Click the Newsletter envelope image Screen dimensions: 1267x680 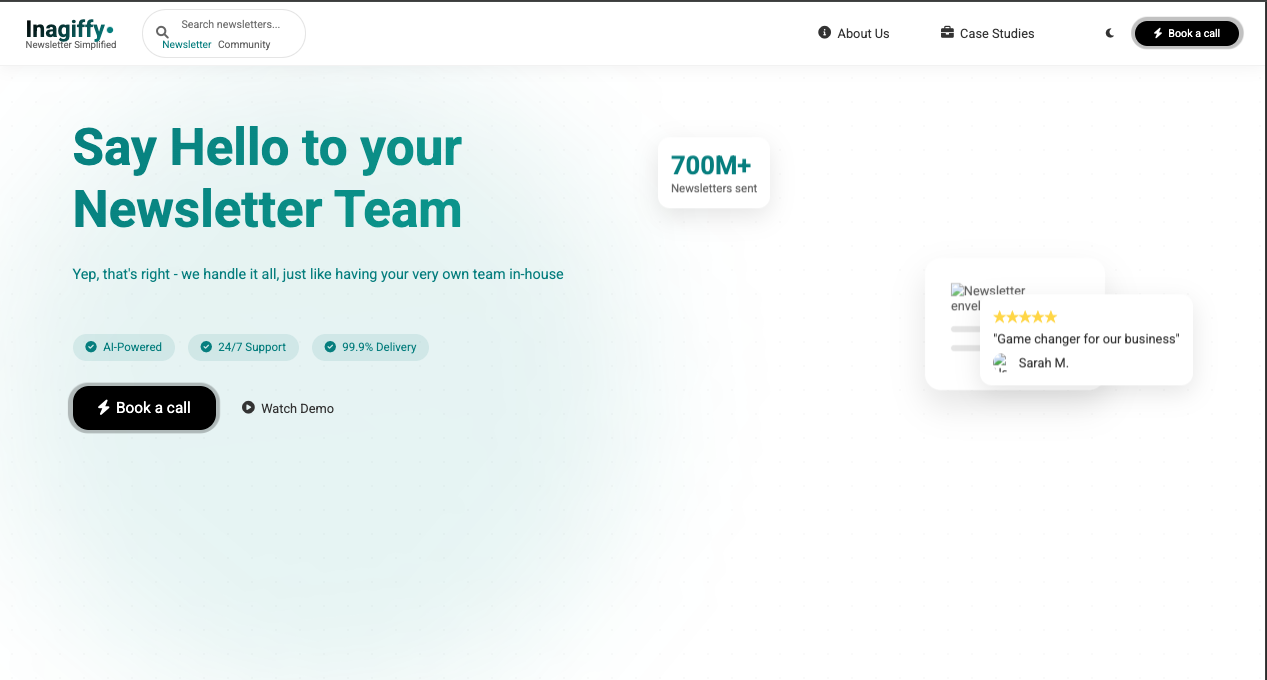[988, 298]
